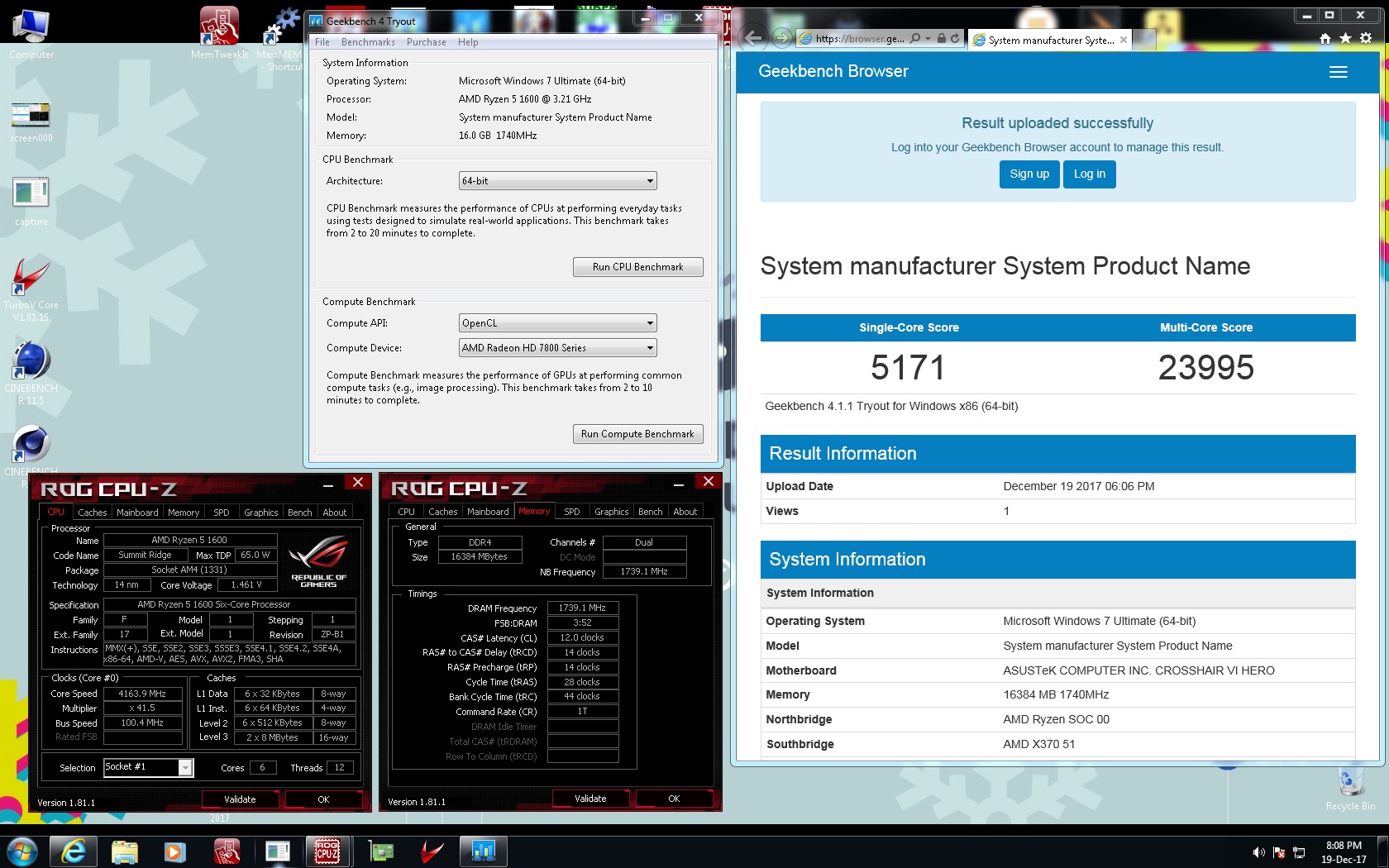Image resolution: width=1389 pixels, height=868 pixels.
Task: Click Run Compute Benchmark button
Action: [x=637, y=434]
